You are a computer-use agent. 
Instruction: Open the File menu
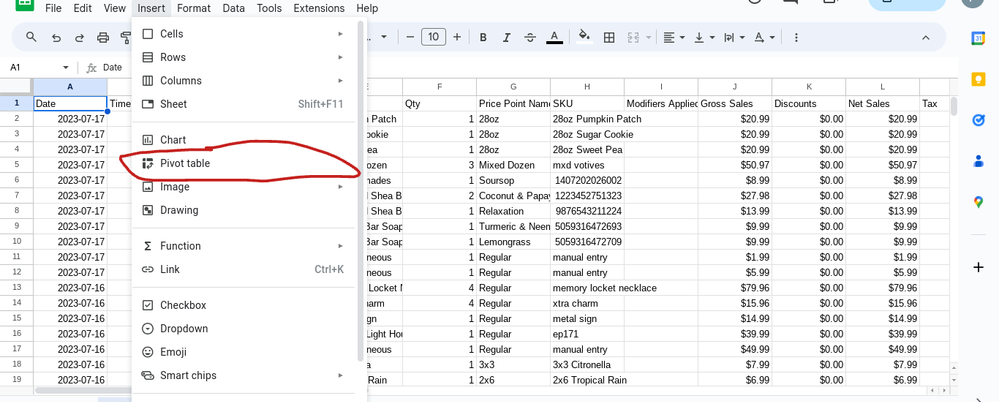tap(54, 8)
